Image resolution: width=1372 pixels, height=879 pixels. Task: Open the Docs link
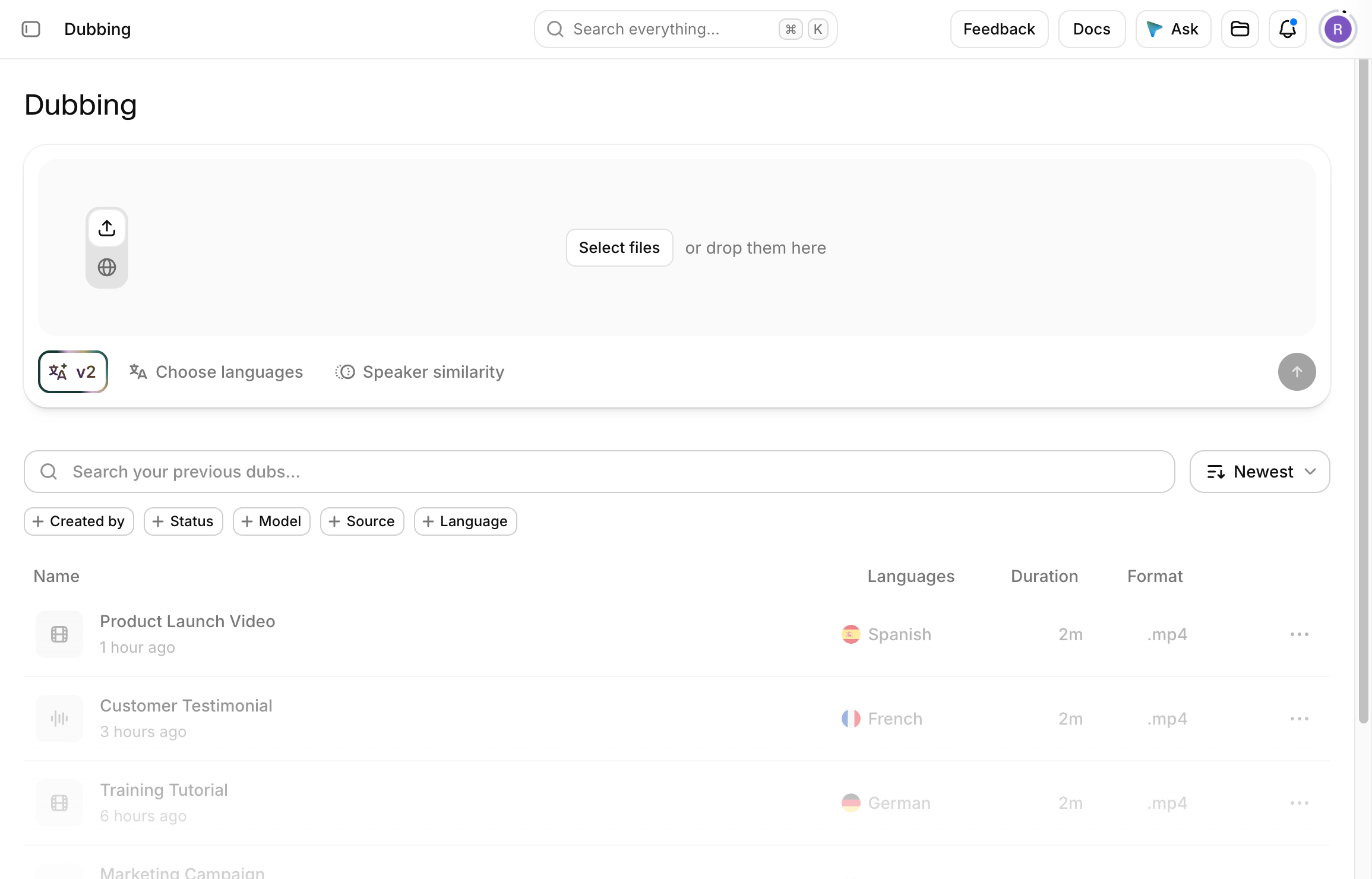(1092, 29)
